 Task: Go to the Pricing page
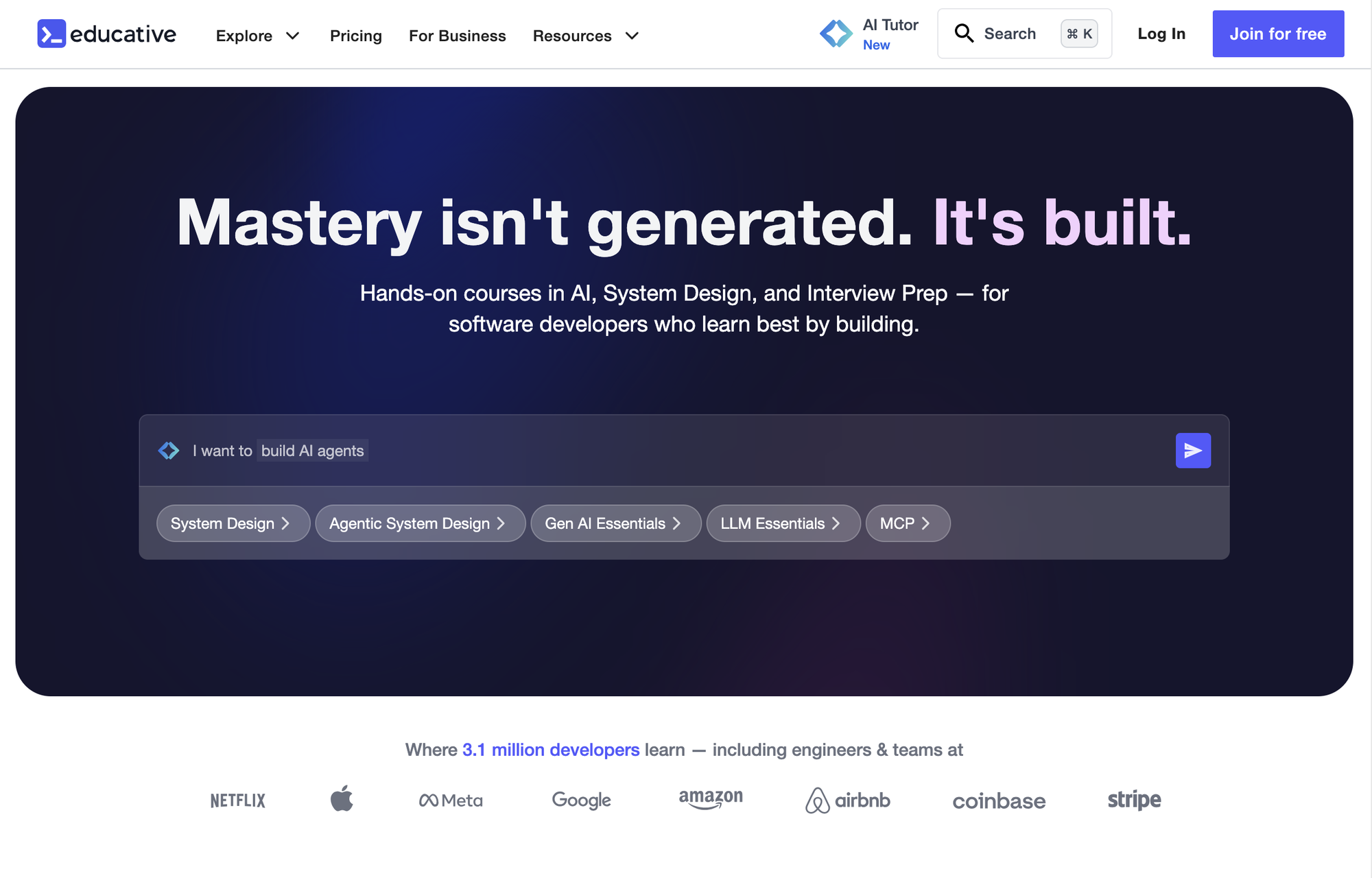pos(356,36)
